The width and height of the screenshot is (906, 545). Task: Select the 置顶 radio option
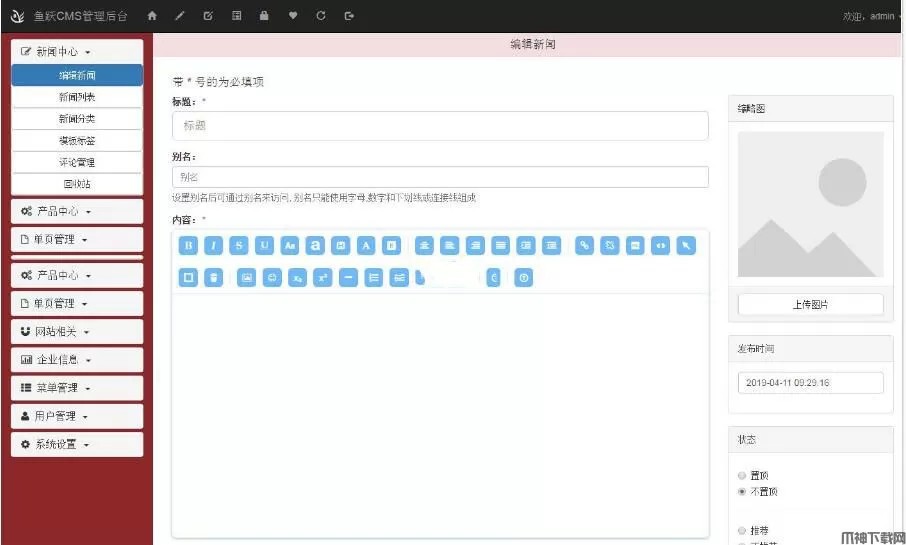[742, 476]
